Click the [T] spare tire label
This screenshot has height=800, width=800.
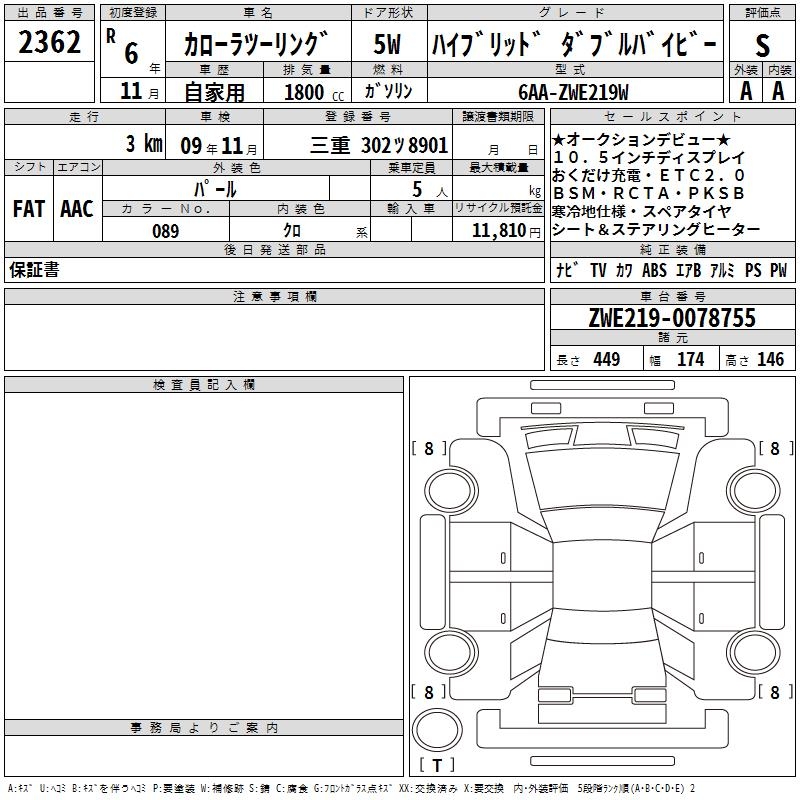[x=437, y=765]
